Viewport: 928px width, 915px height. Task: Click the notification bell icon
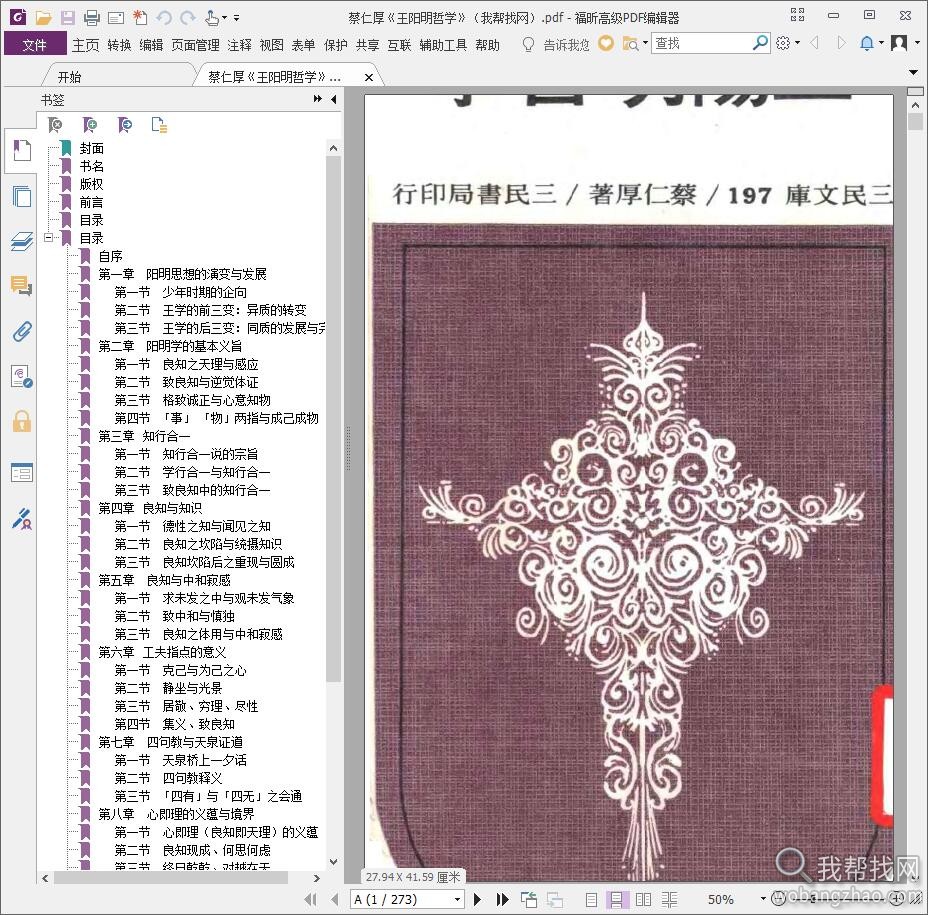click(866, 43)
